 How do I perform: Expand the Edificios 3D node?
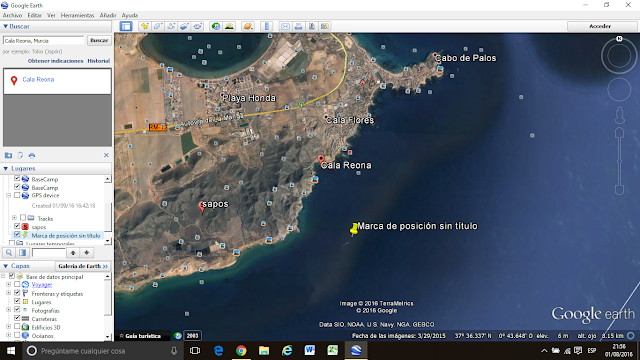pos(9,327)
